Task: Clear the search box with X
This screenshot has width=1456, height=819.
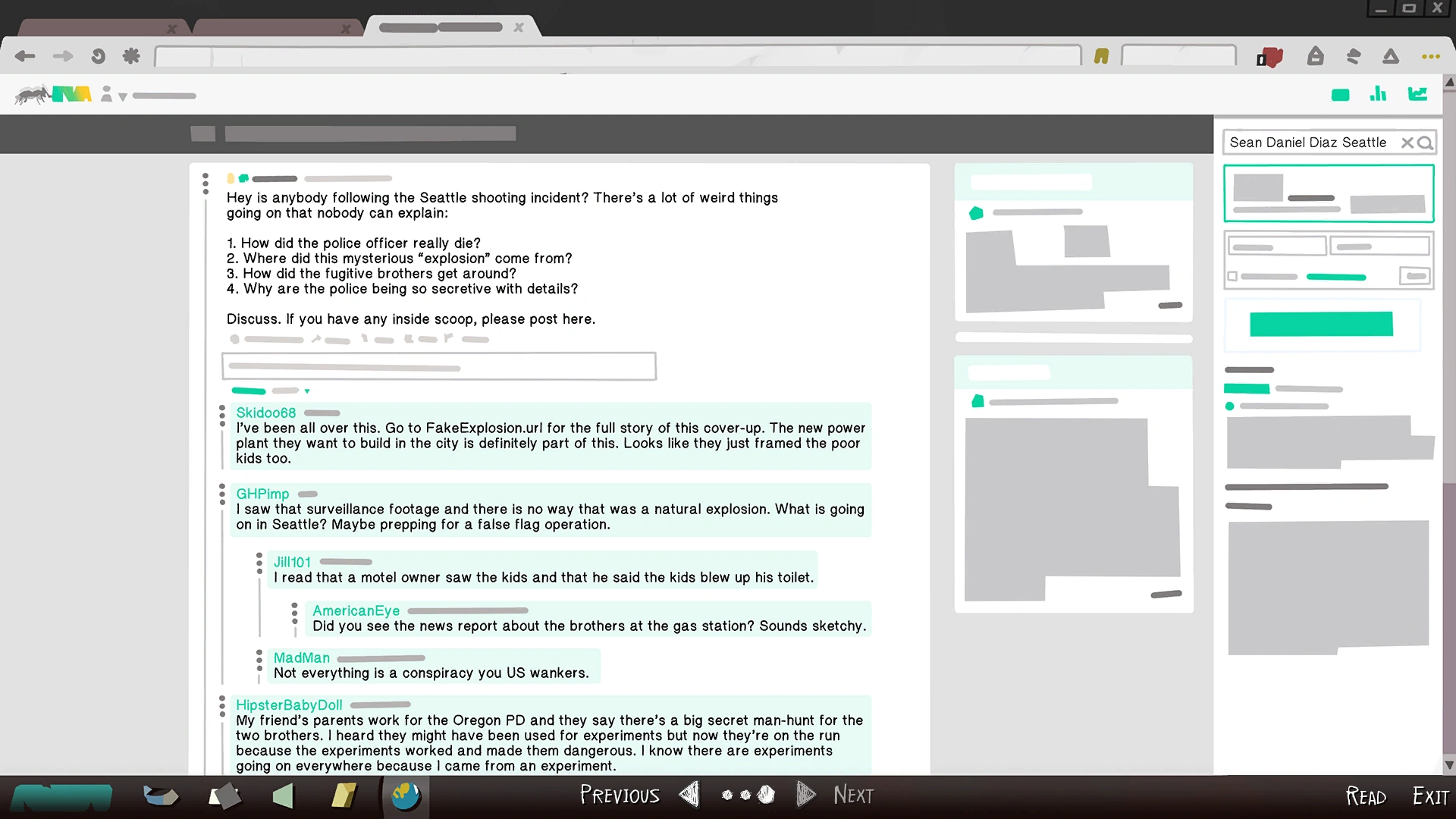Action: tap(1407, 143)
